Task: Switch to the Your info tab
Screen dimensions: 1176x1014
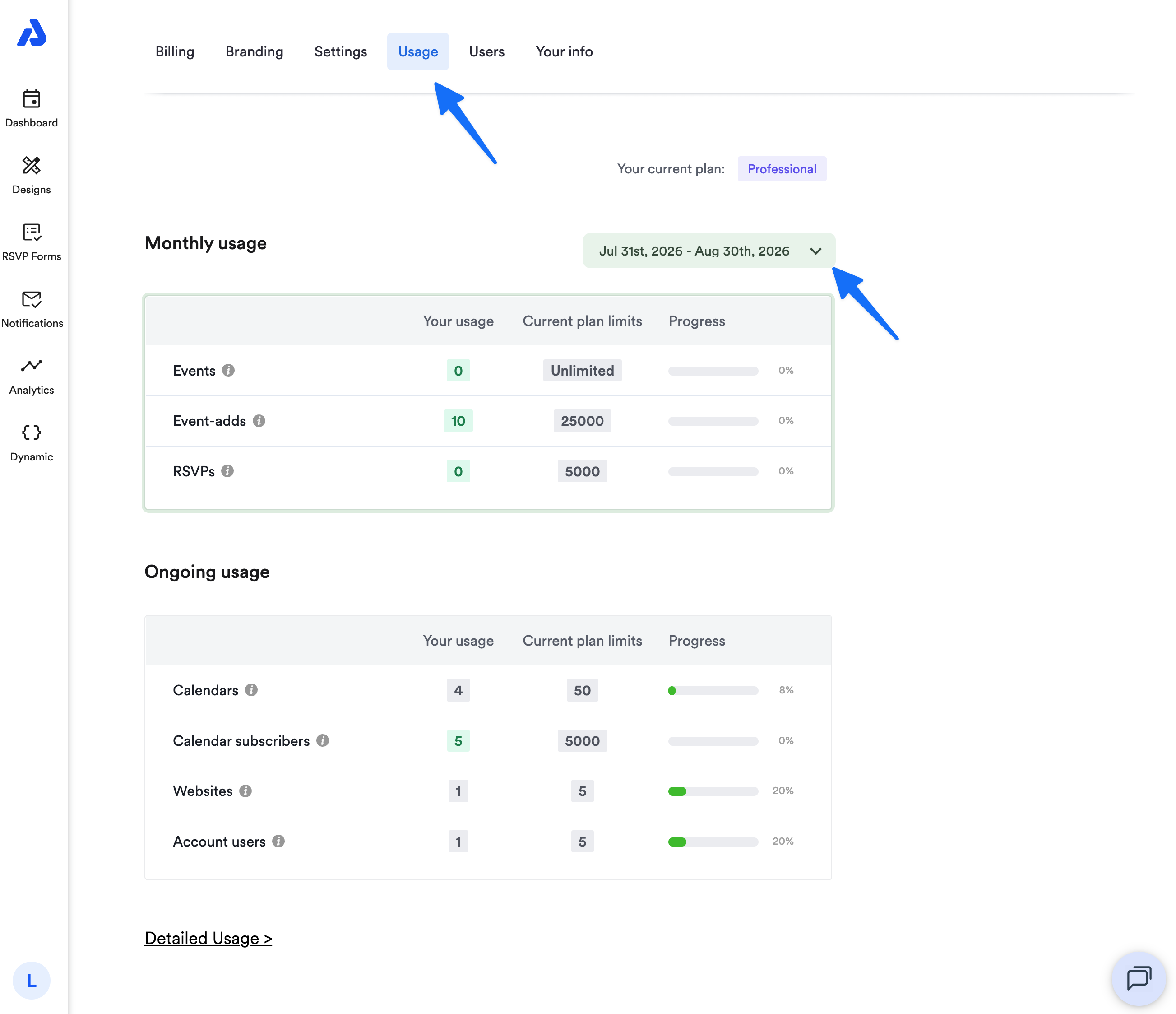Action: [564, 51]
